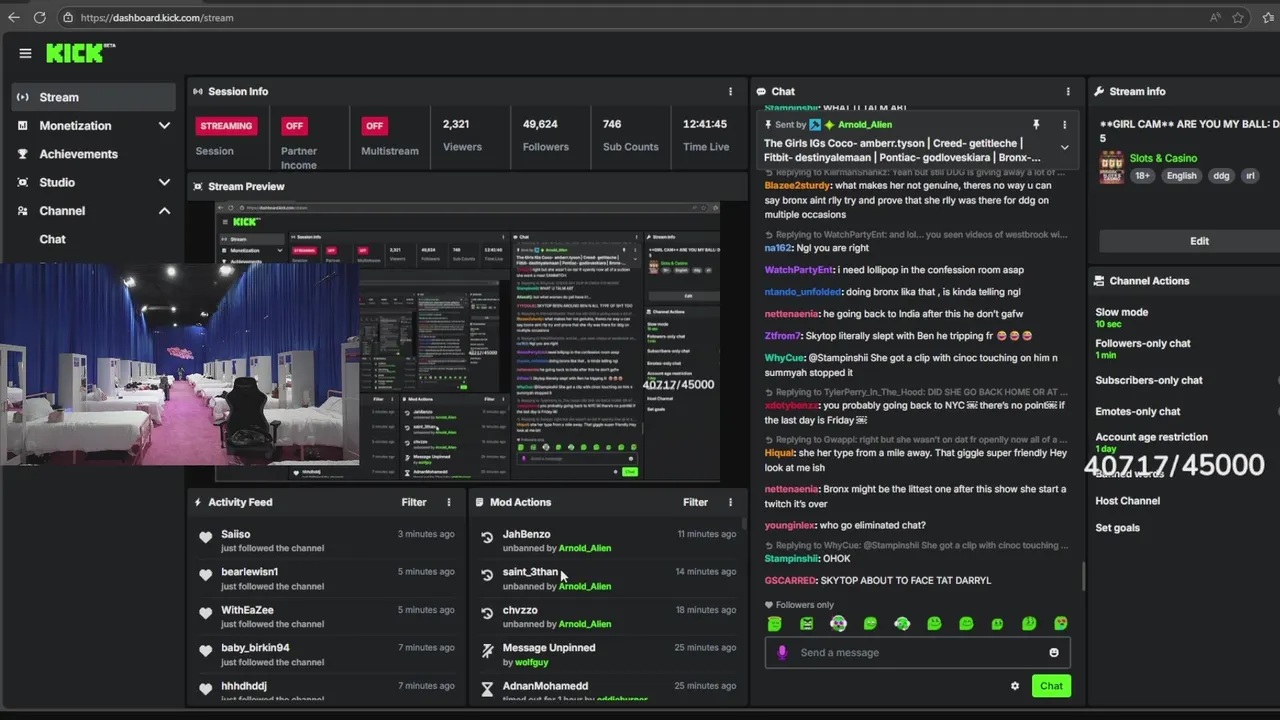1280x720 pixels.
Task: Click the Slots & Casino category thumbnail
Action: [x=1111, y=167]
